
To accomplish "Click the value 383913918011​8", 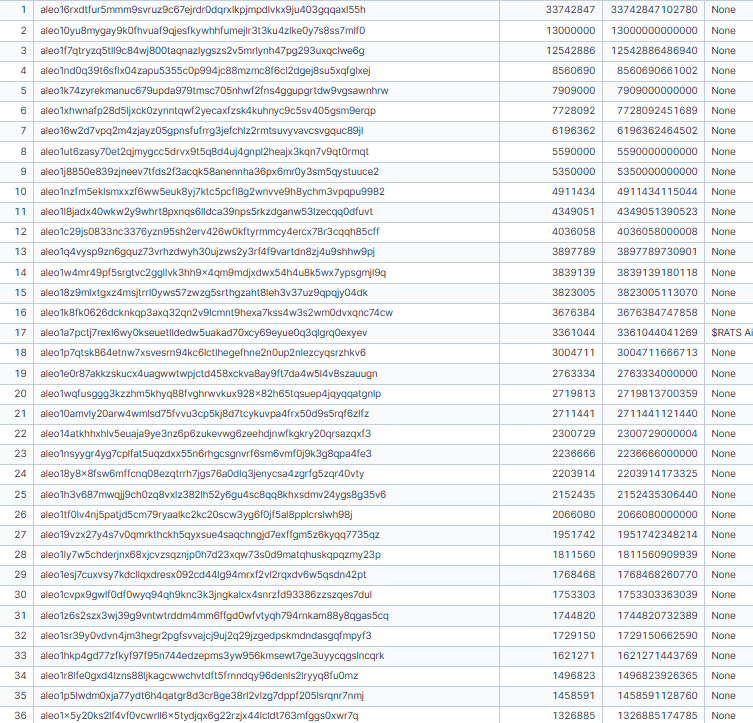I will [657, 273].
